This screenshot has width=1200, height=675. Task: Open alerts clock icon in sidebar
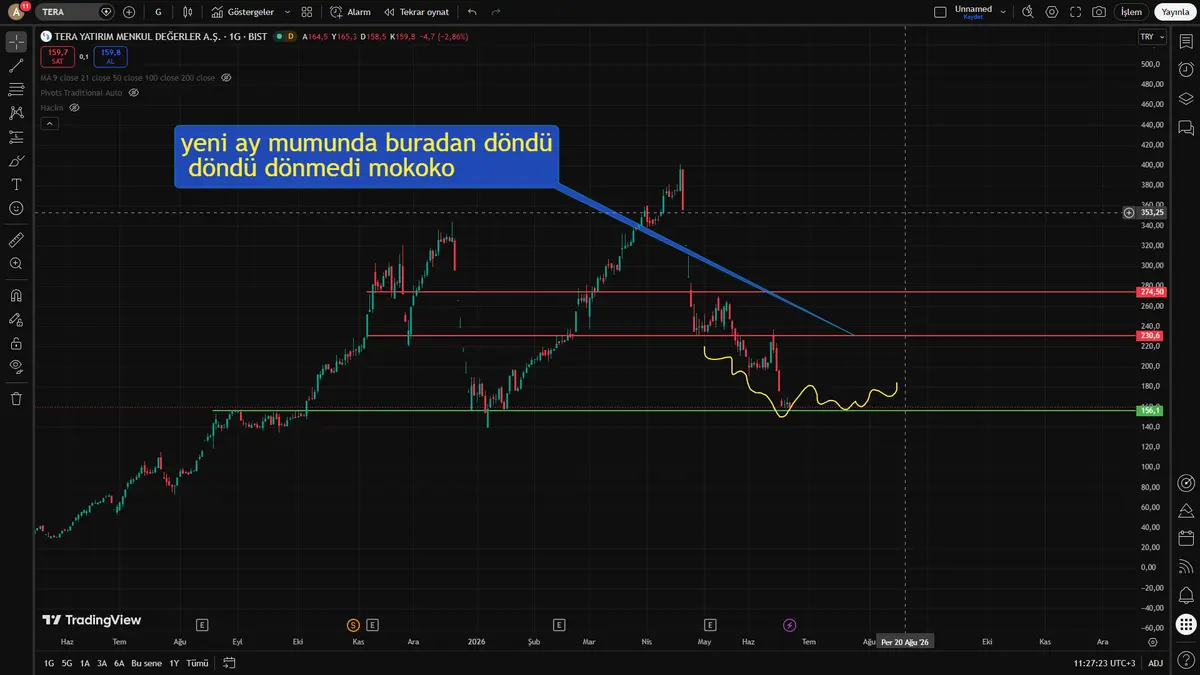(1186, 70)
